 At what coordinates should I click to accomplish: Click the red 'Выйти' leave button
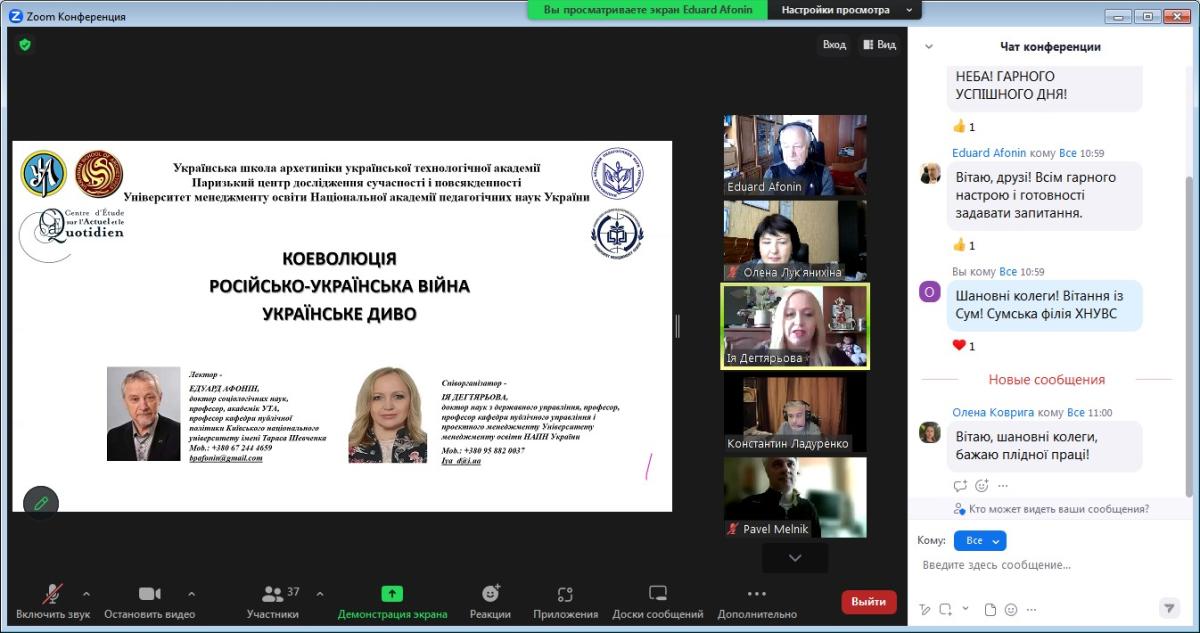[x=868, y=601]
